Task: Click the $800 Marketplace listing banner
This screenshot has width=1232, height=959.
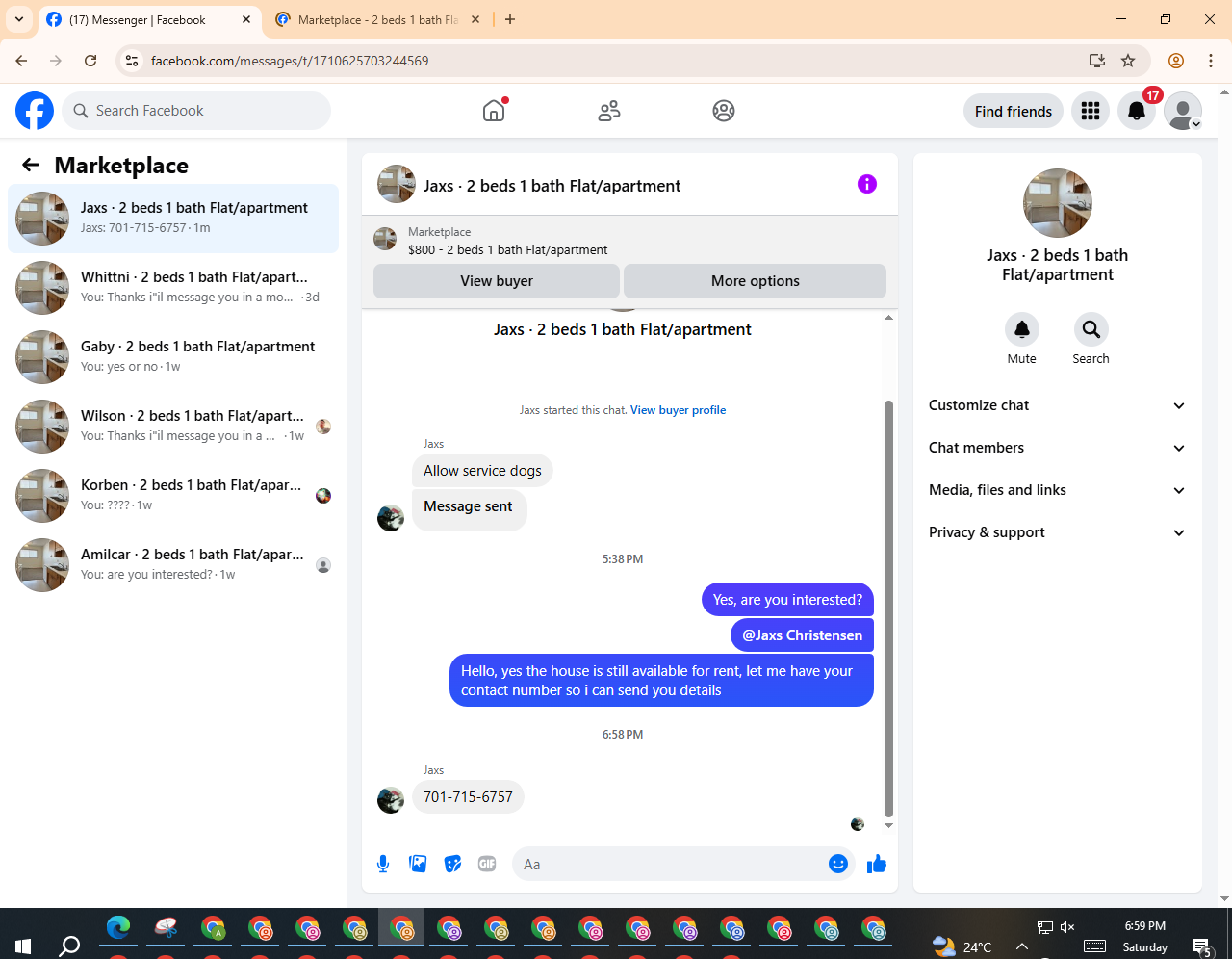Action: tap(629, 240)
